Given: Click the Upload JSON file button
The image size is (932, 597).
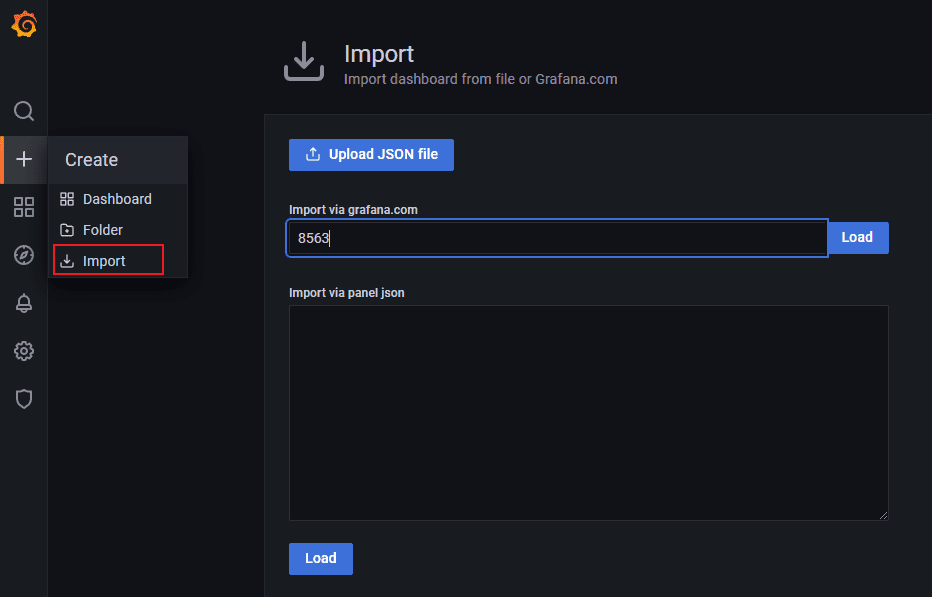Looking at the screenshot, I should [x=371, y=155].
